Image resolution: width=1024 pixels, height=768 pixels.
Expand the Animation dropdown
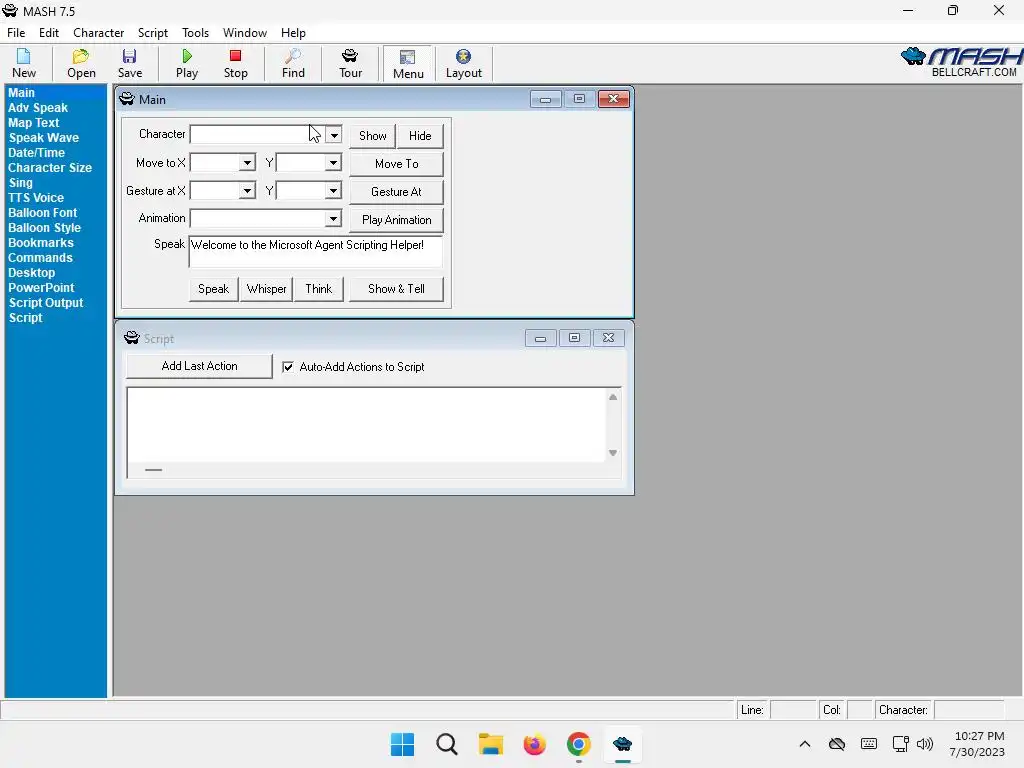pyautogui.click(x=333, y=218)
